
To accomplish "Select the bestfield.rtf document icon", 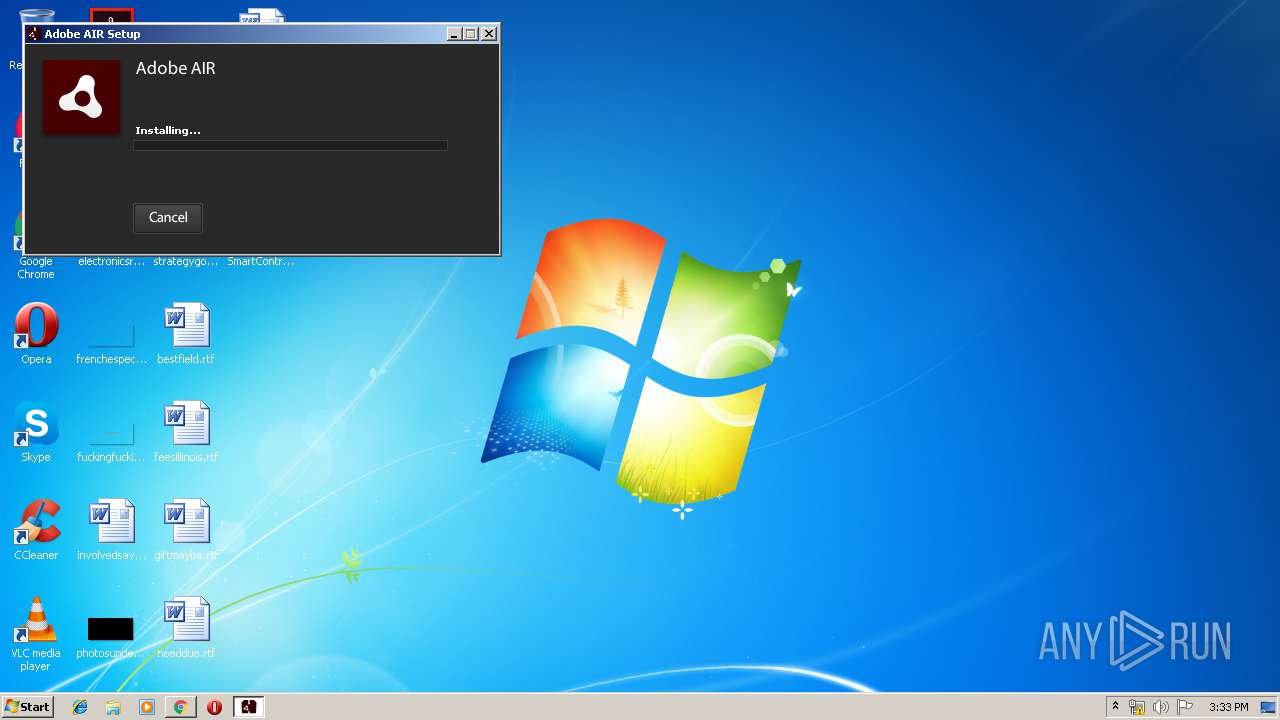I will click(x=186, y=334).
